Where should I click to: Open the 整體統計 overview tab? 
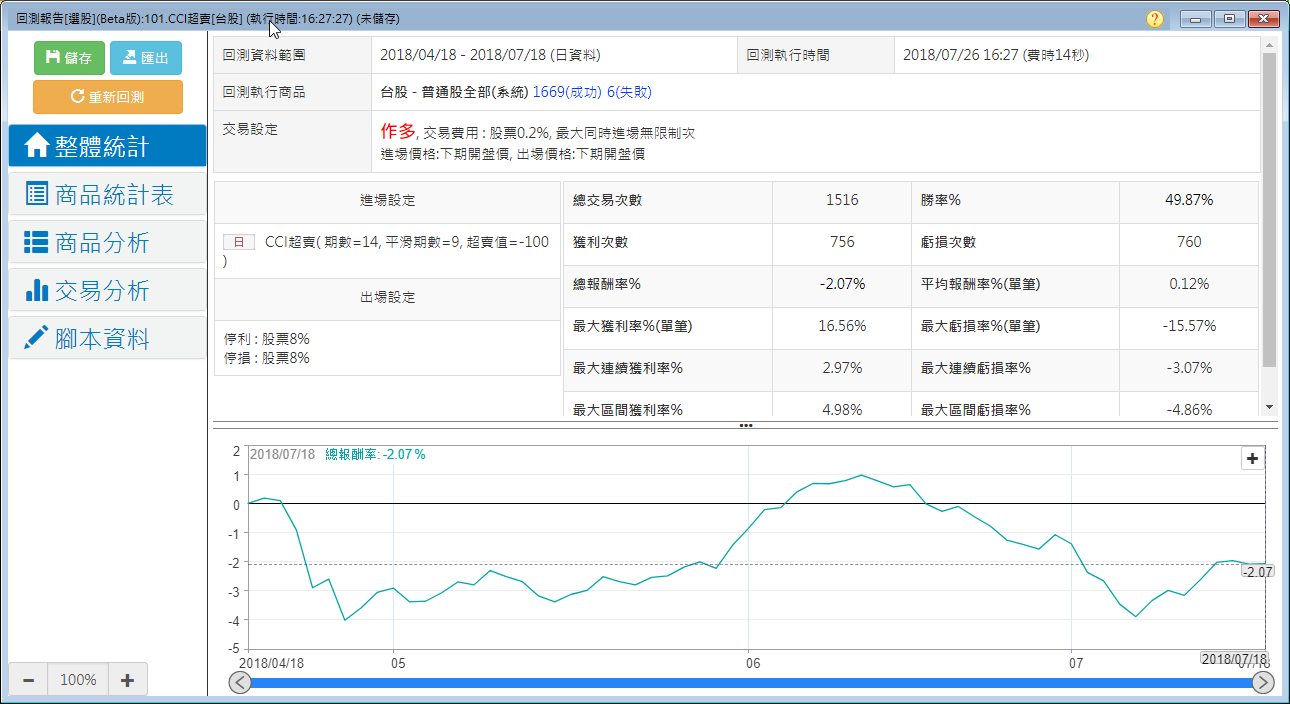click(x=107, y=146)
